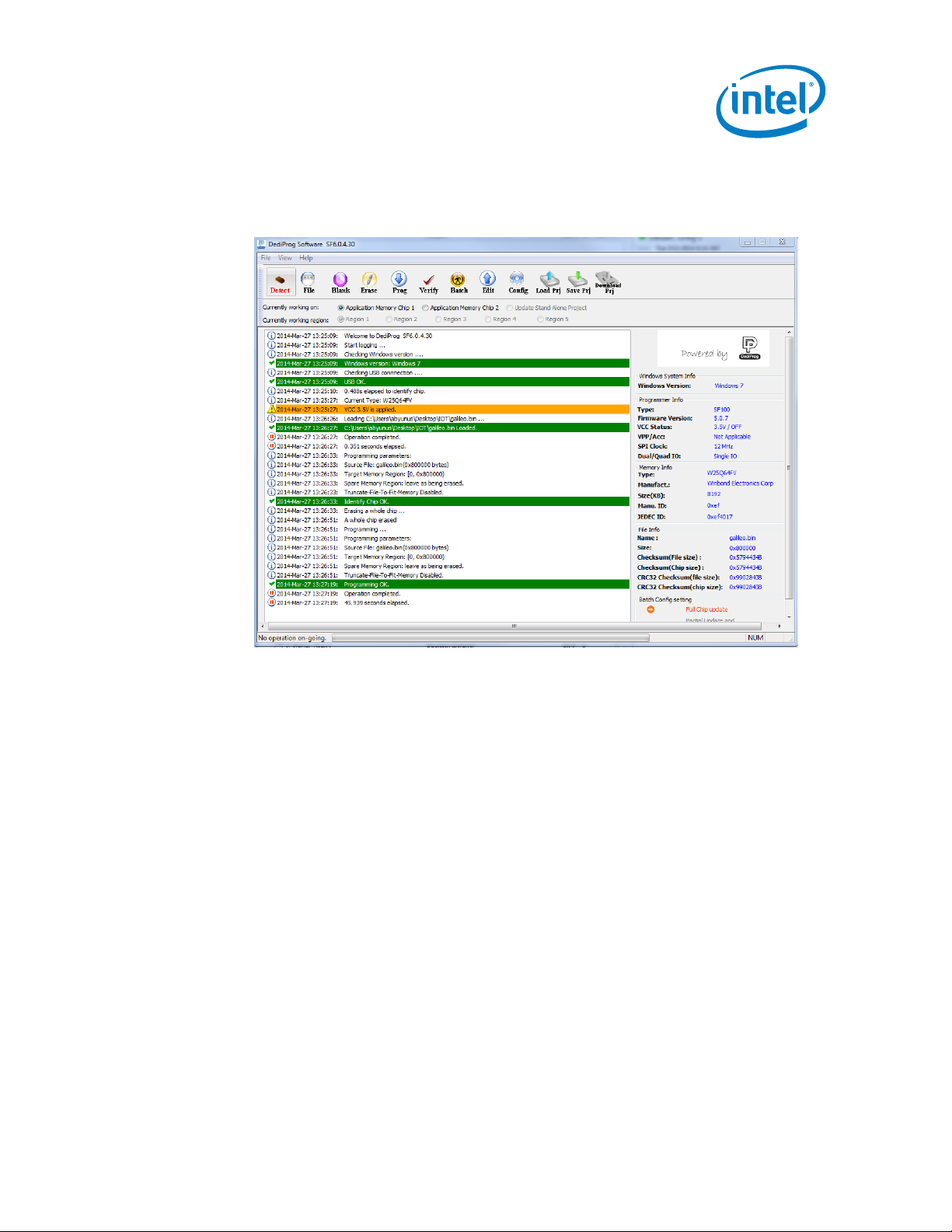952x1232 pixels.
Task: Click the file name value galileo.bin
Action: tap(742, 538)
